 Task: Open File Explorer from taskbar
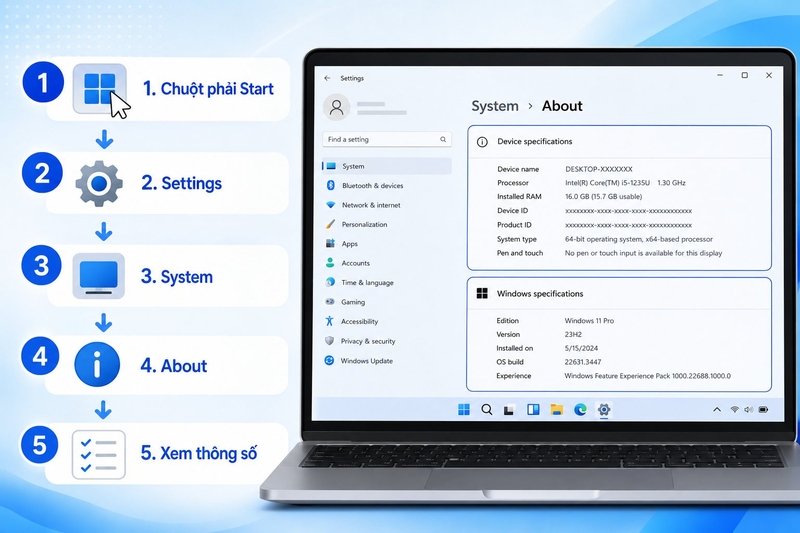tap(557, 410)
